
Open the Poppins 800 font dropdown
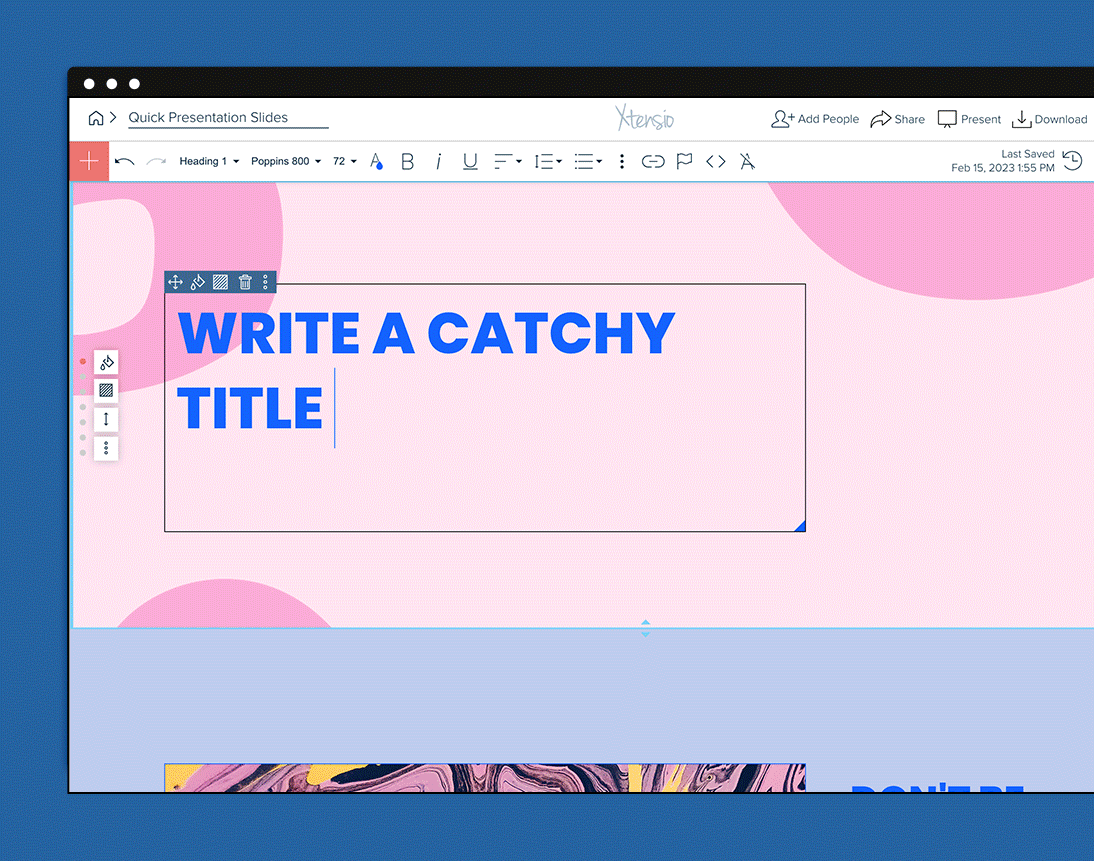[x=286, y=161]
